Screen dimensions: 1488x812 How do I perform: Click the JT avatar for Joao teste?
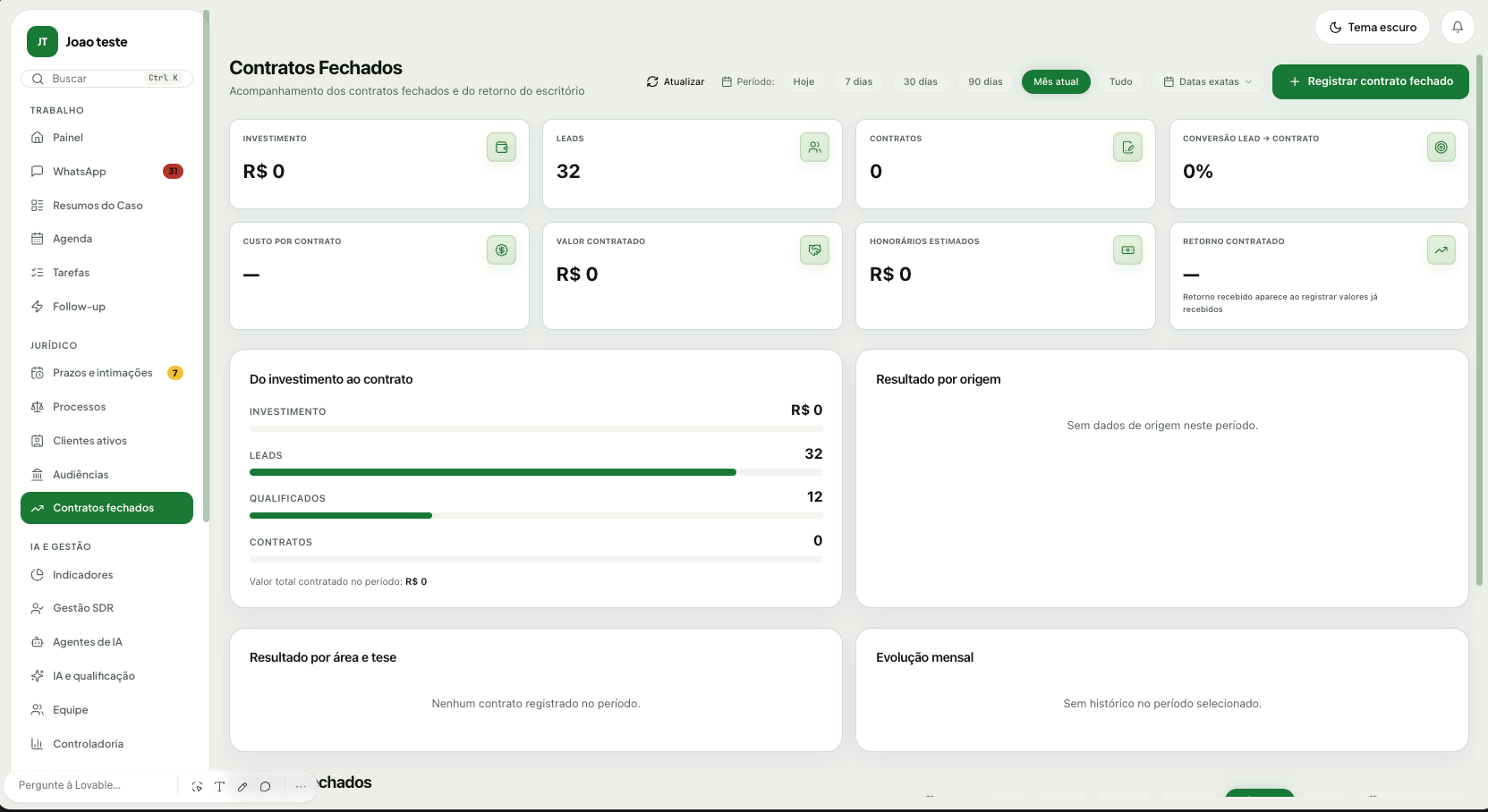point(42,42)
